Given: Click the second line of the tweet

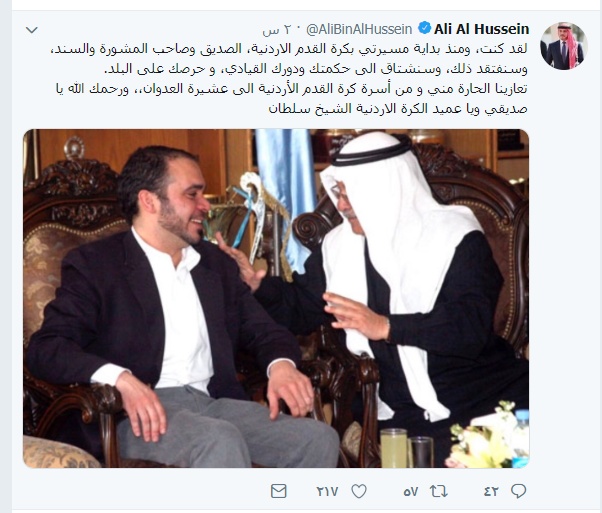Looking at the screenshot, I should pos(316,69).
